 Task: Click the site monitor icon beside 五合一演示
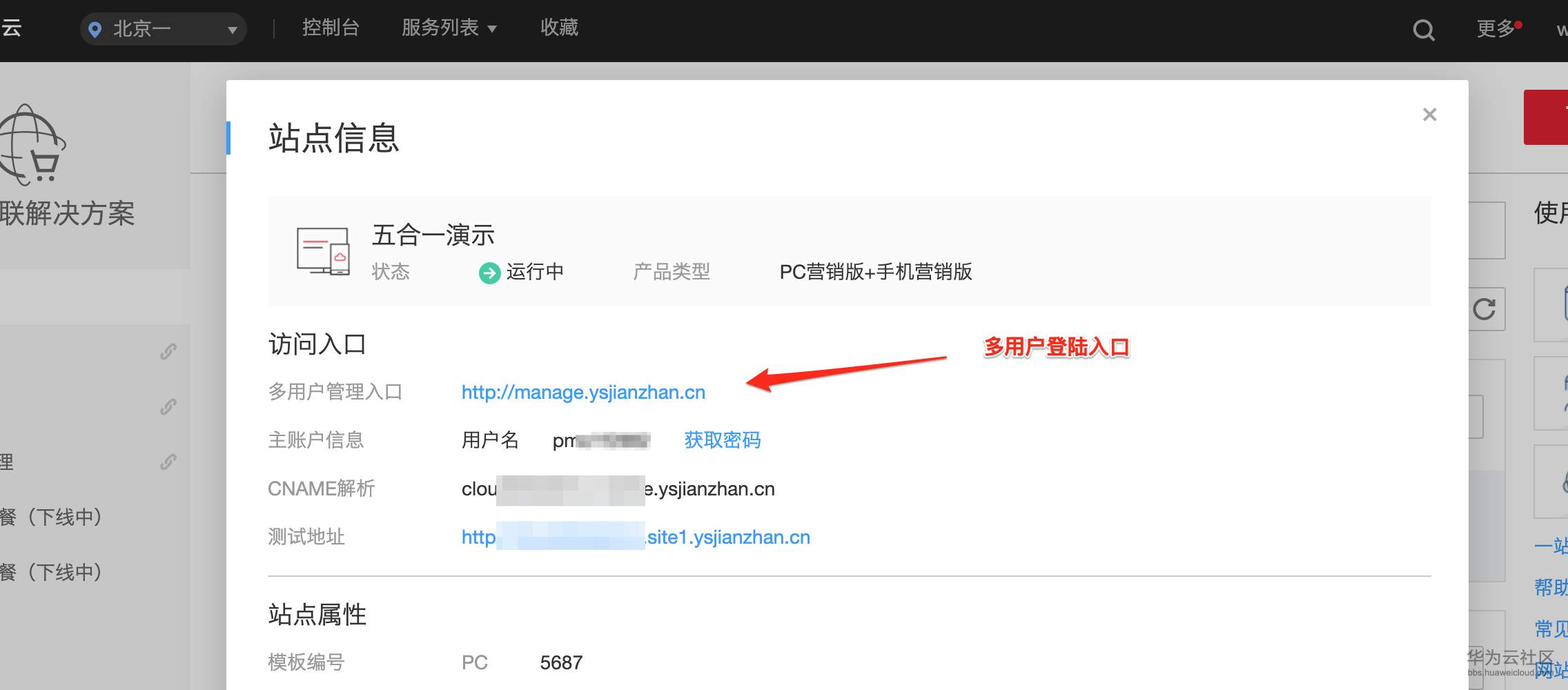pos(323,251)
